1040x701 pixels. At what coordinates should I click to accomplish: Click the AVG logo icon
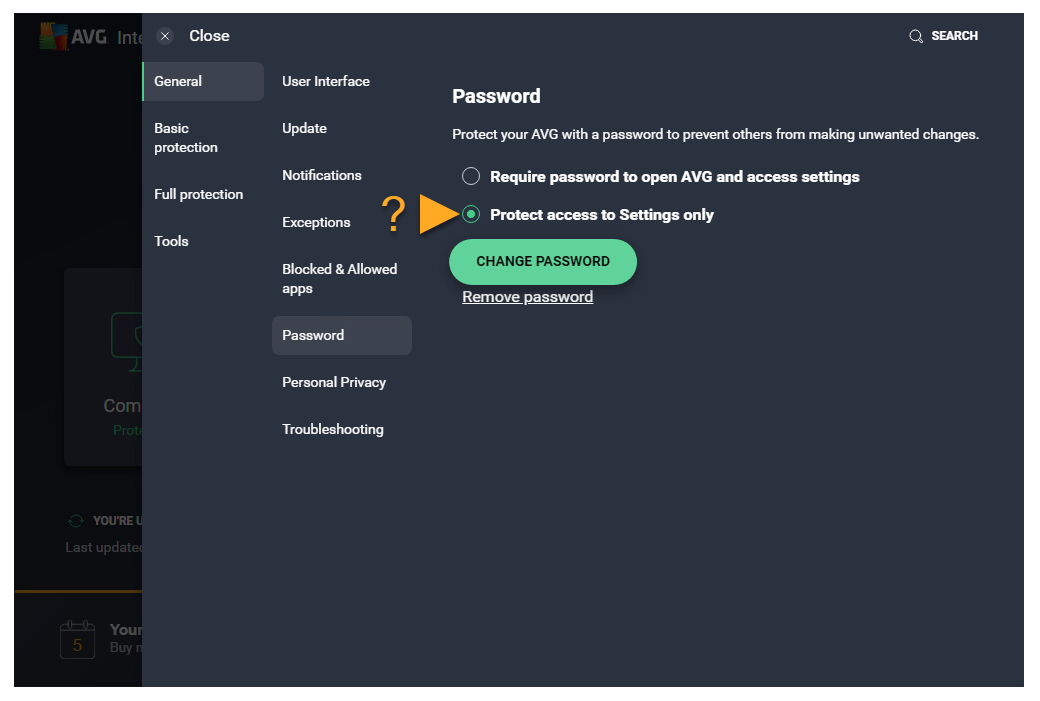(52, 37)
